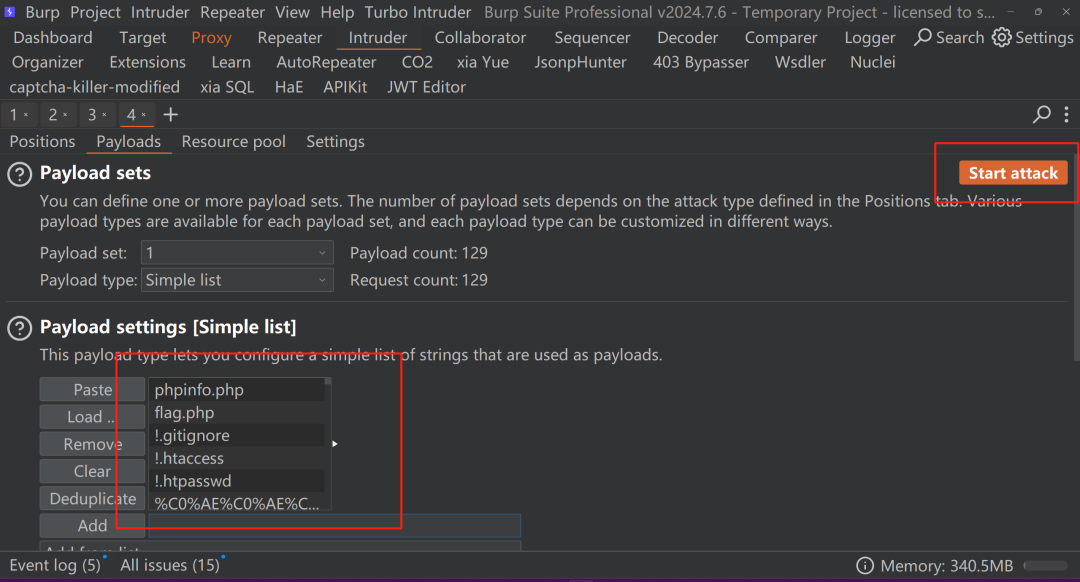The image size is (1080, 582).
Task: Focus the new payload item input field
Action: click(335, 526)
